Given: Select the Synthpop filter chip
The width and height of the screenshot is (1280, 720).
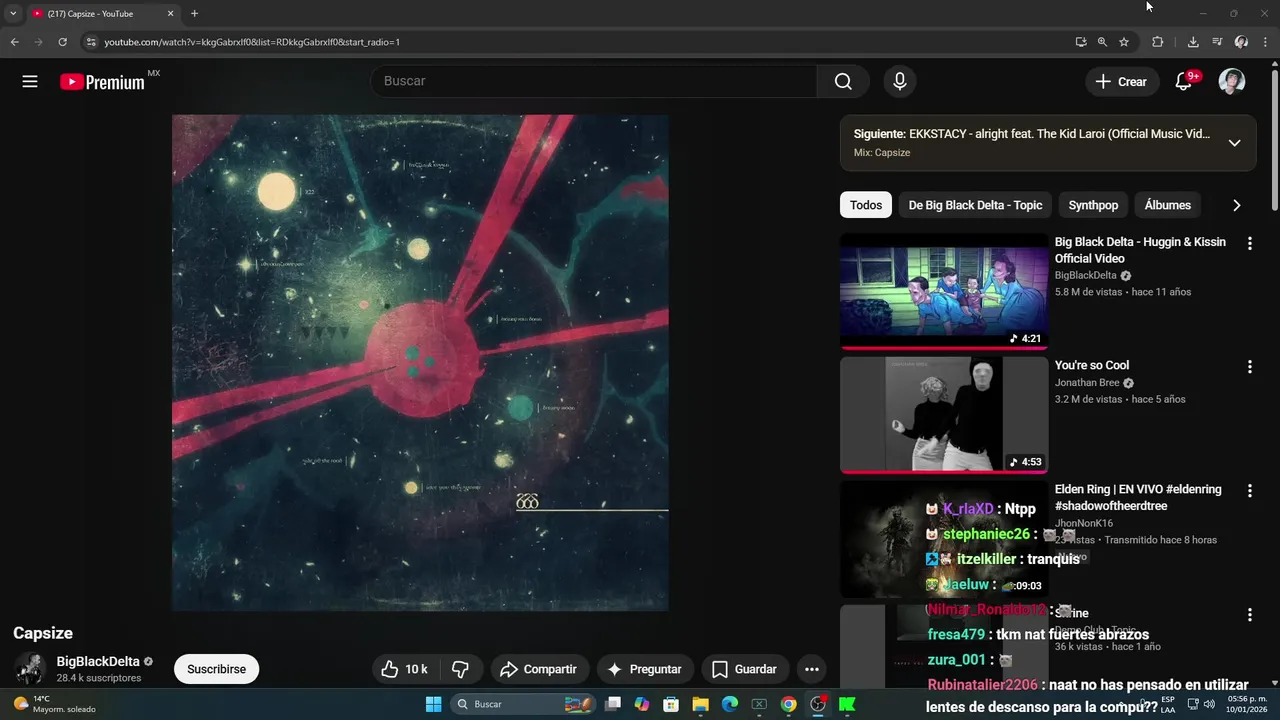Looking at the screenshot, I should tap(1093, 205).
